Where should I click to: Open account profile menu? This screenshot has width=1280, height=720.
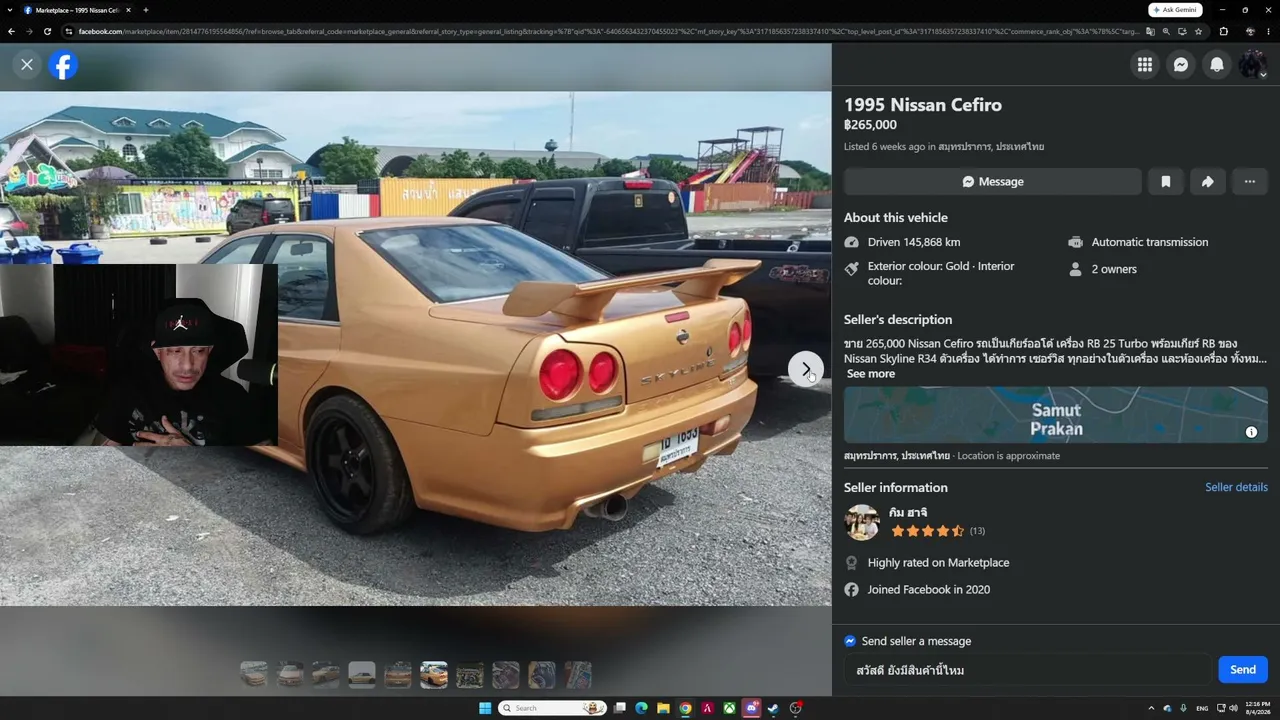click(1253, 65)
